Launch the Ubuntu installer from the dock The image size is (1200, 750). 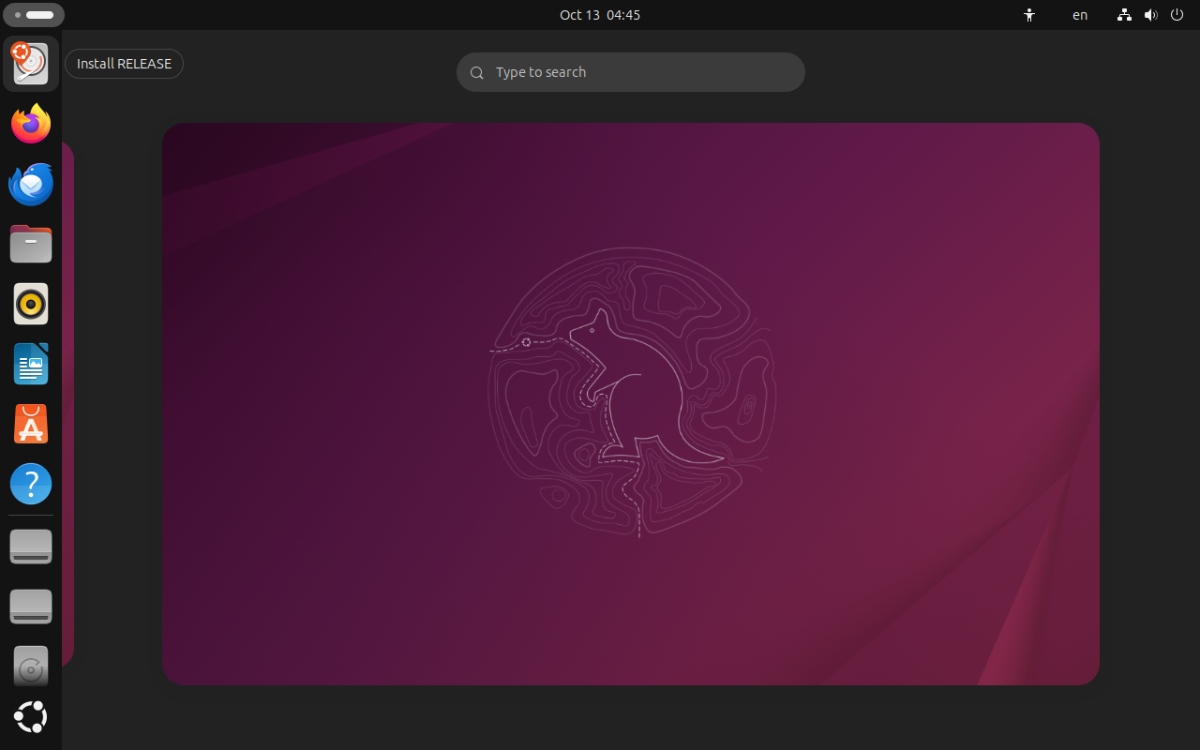(31, 64)
